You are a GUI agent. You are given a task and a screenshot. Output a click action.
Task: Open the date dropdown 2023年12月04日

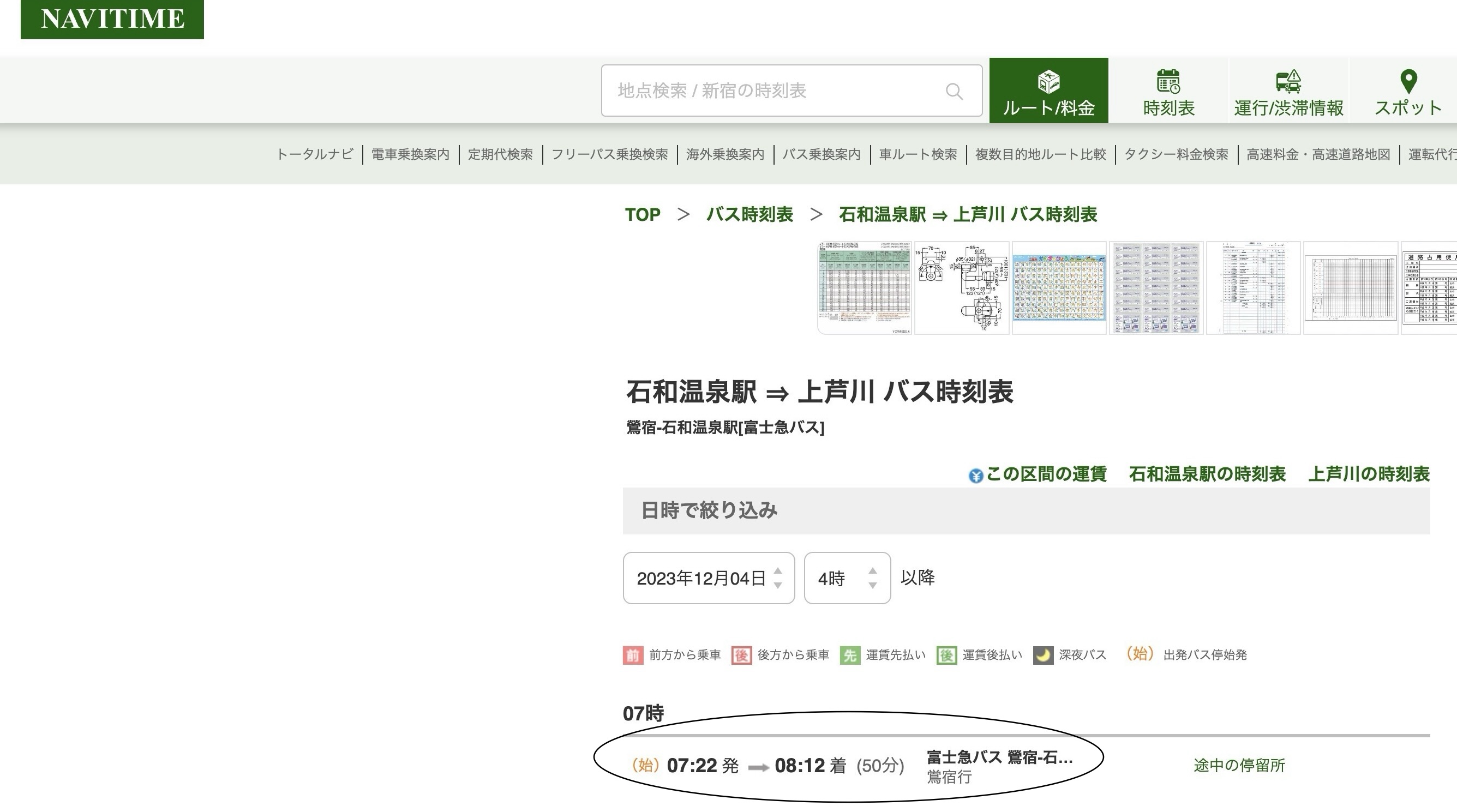coord(708,578)
